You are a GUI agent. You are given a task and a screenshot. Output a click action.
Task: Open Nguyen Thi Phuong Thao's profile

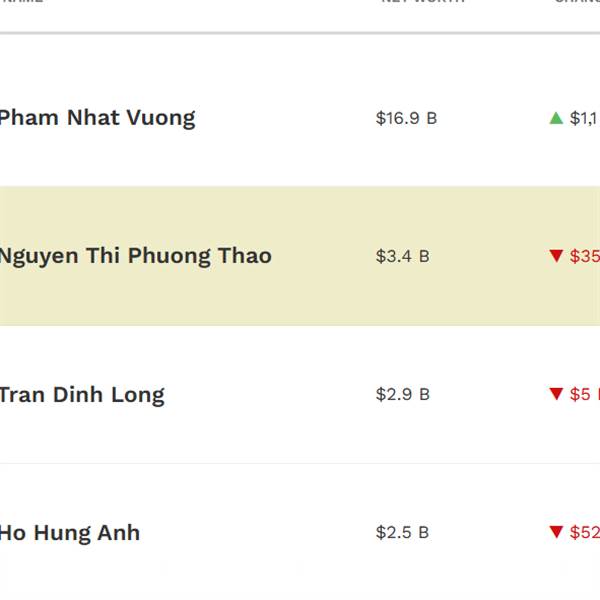click(134, 256)
